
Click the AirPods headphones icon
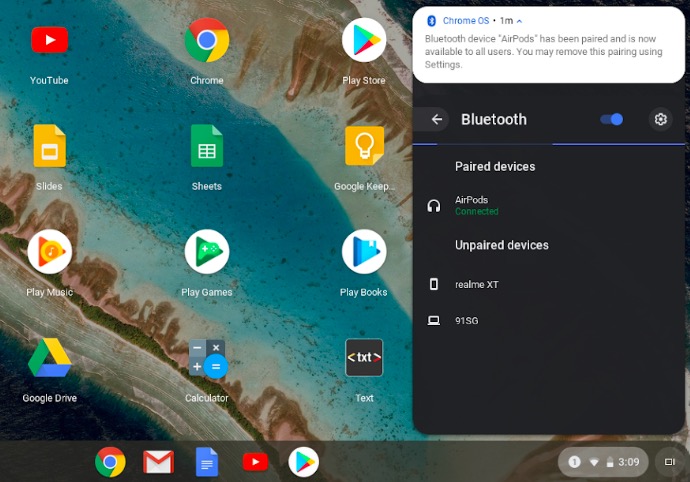[x=434, y=206]
